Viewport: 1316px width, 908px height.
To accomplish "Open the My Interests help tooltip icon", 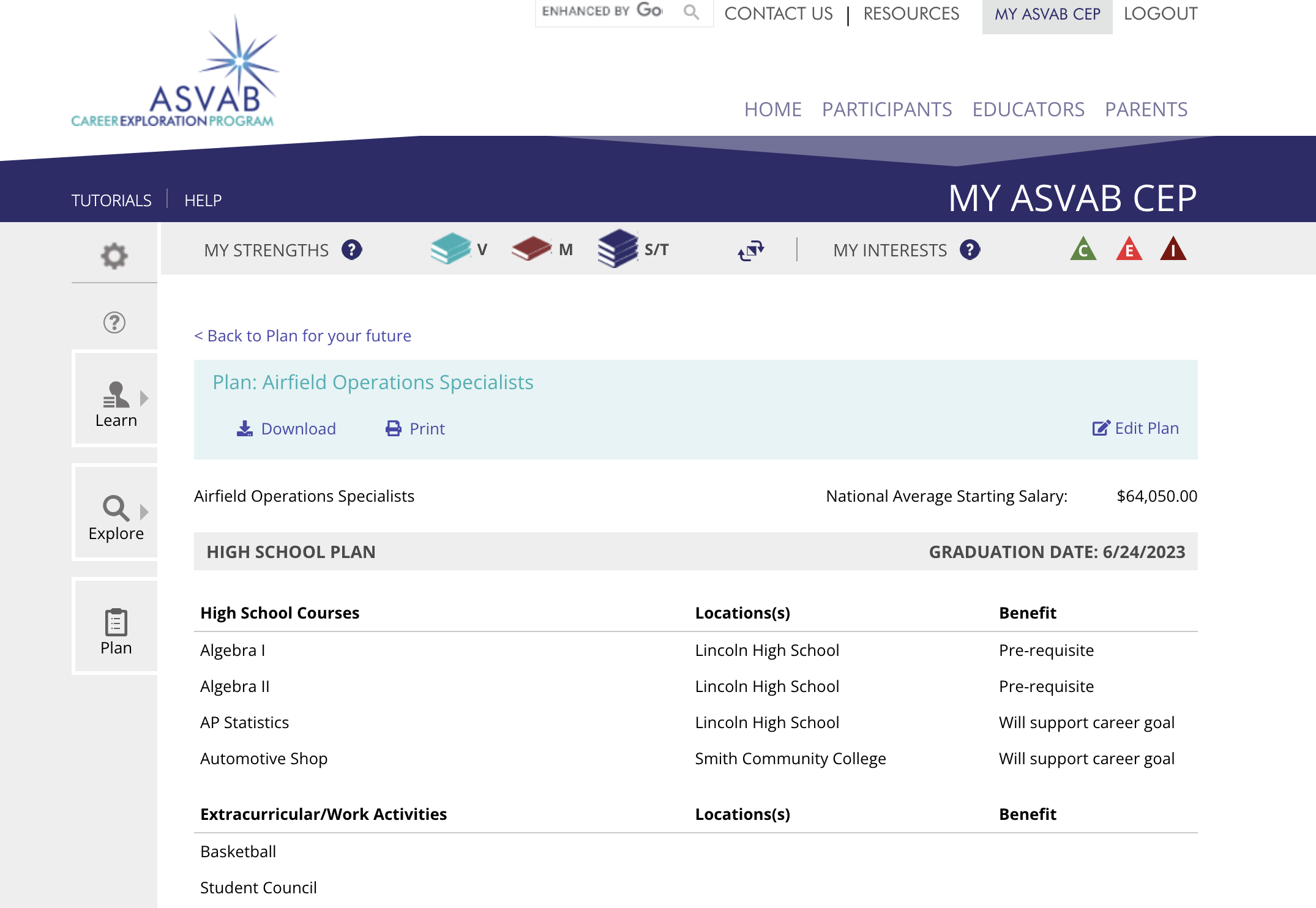I will 970,250.
